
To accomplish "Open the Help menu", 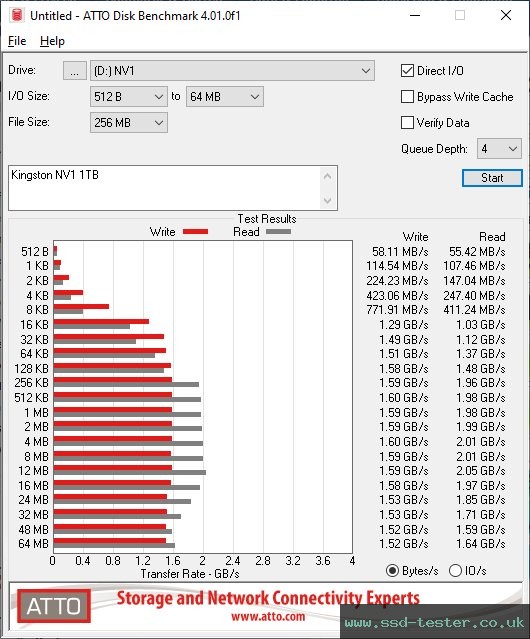I will pyautogui.click(x=52, y=41).
